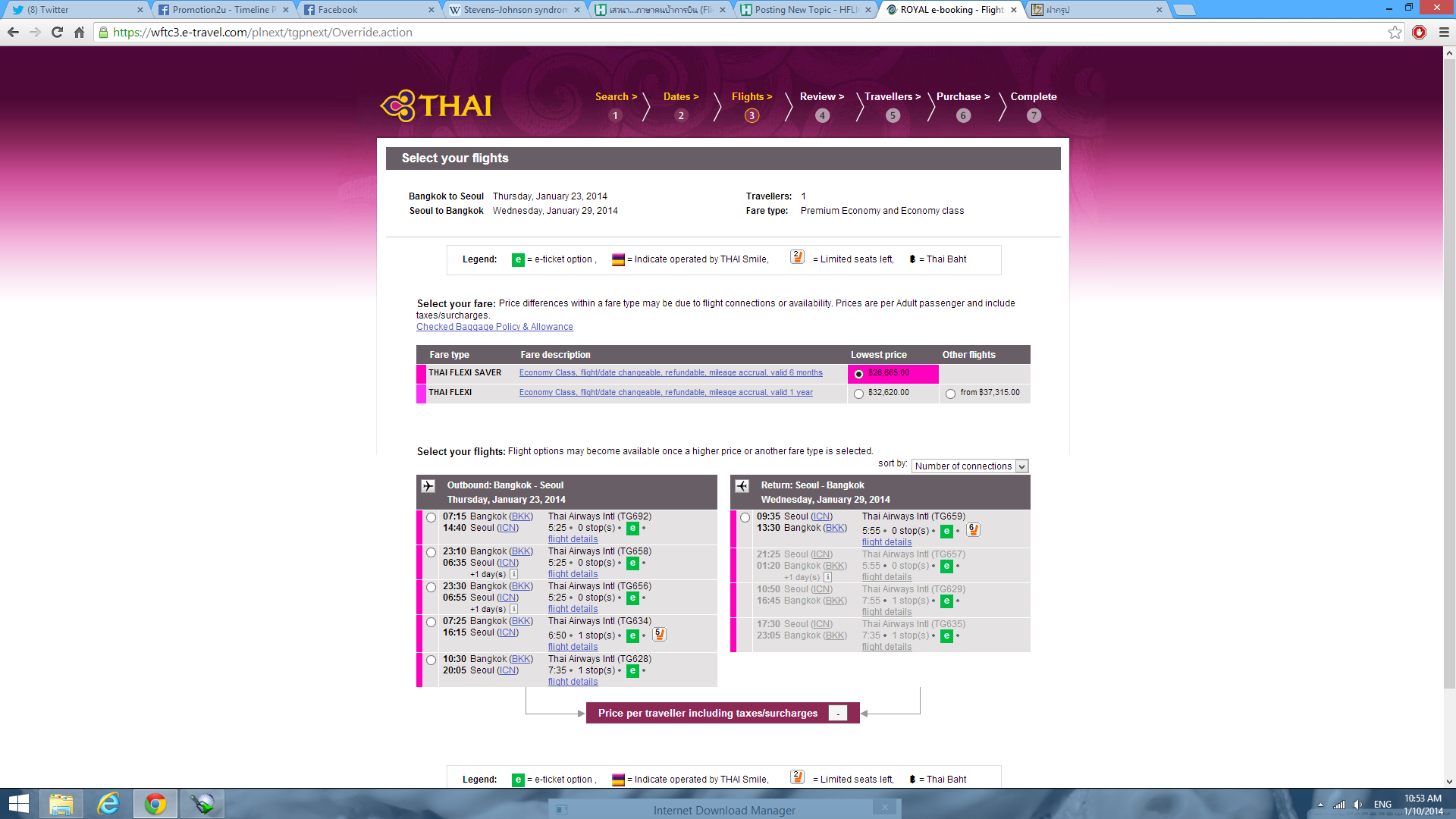Select return flight TG659 departing 09:35

pos(745,518)
